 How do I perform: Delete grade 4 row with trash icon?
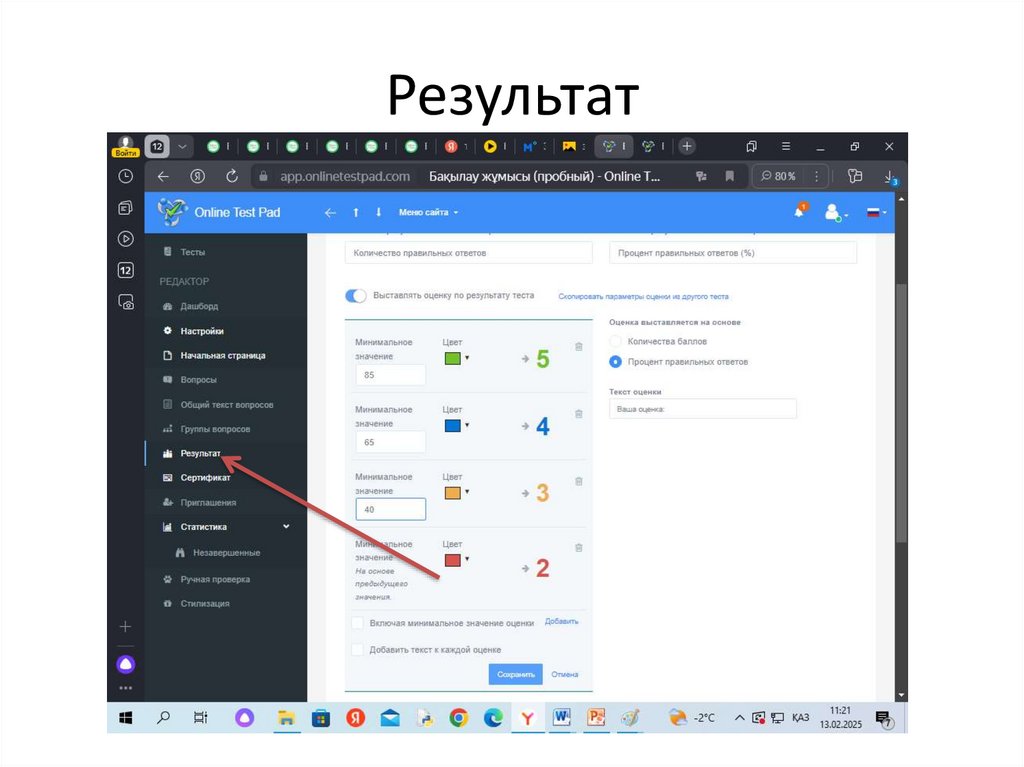coord(579,414)
